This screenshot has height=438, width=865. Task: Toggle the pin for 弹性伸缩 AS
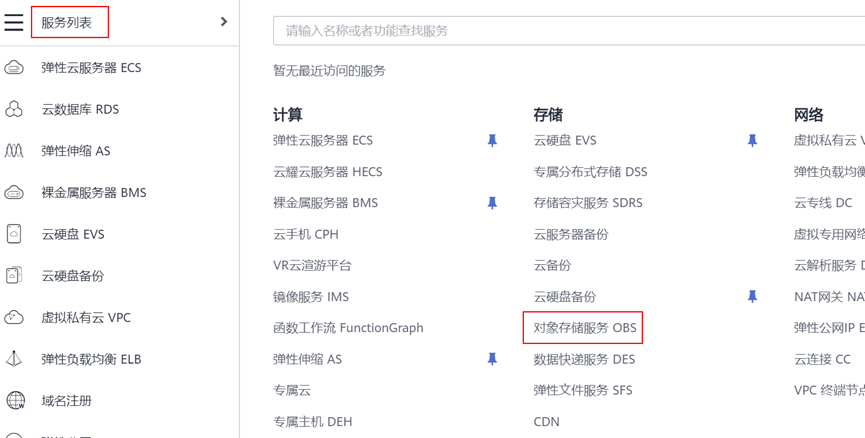click(492, 359)
